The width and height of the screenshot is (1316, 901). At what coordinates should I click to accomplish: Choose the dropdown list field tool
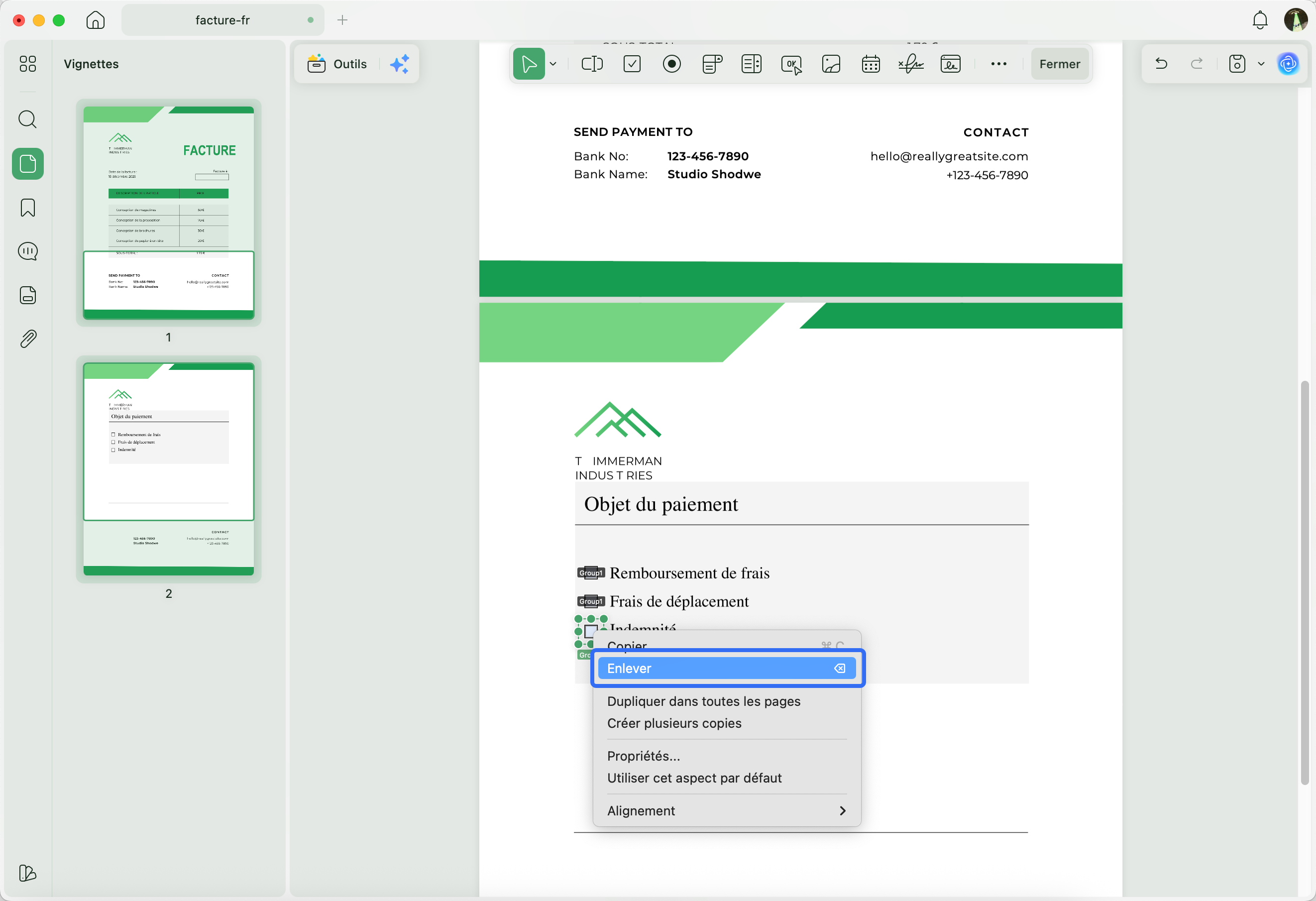(x=712, y=64)
